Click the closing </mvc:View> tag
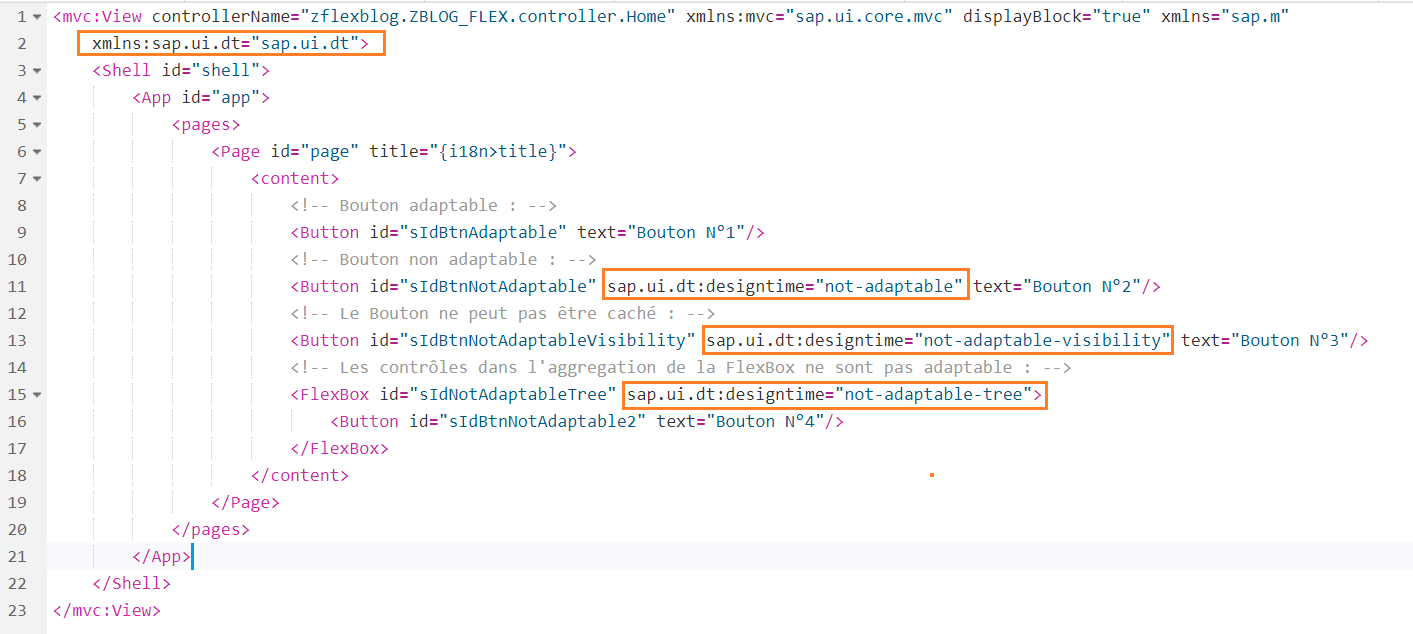 tap(106, 610)
